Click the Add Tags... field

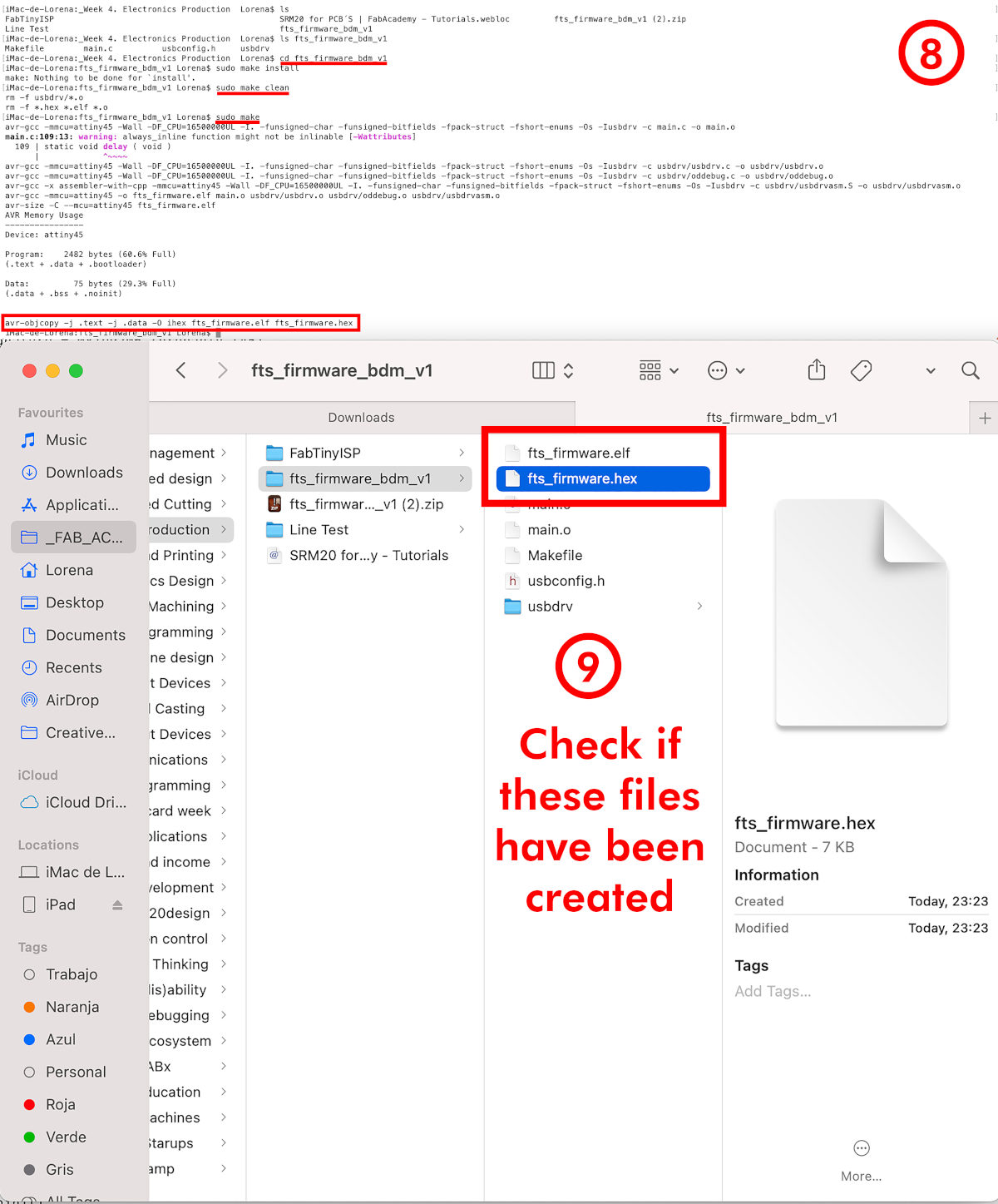tap(773, 991)
